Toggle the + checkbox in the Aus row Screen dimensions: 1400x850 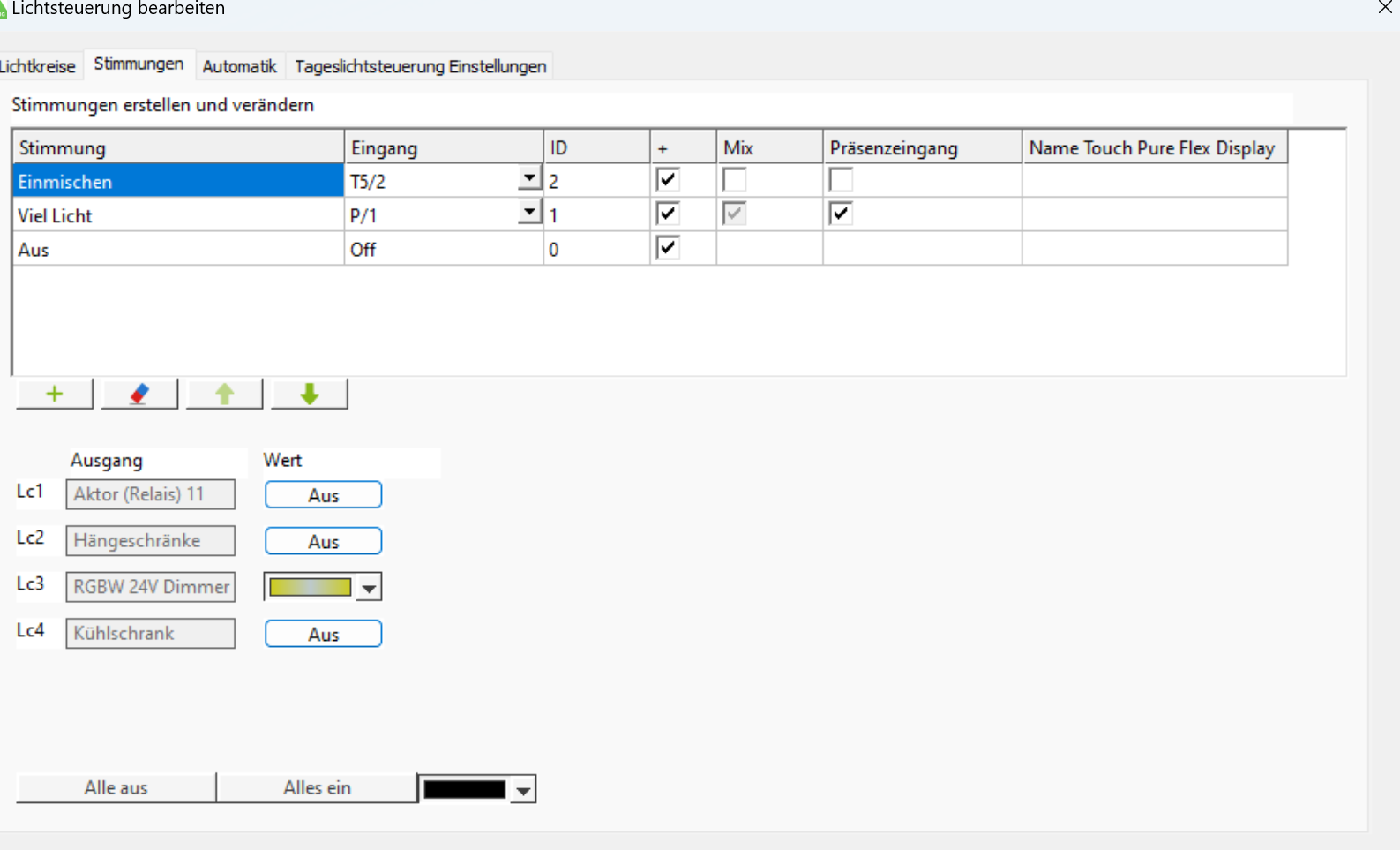pyautogui.click(x=668, y=247)
